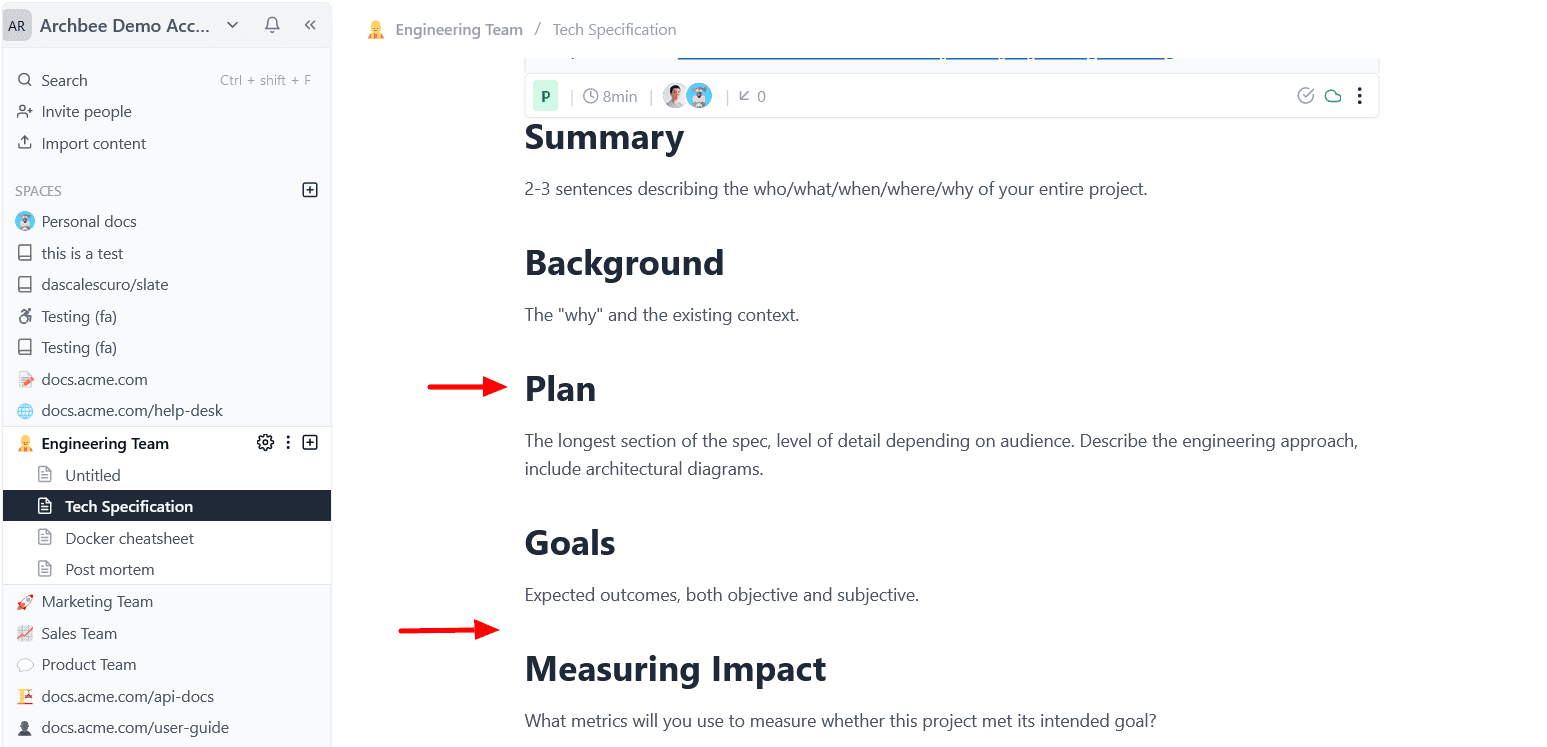The height and width of the screenshot is (747, 1547).
Task: Open Archbee Demo account dropdown
Action: (x=232, y=25)
